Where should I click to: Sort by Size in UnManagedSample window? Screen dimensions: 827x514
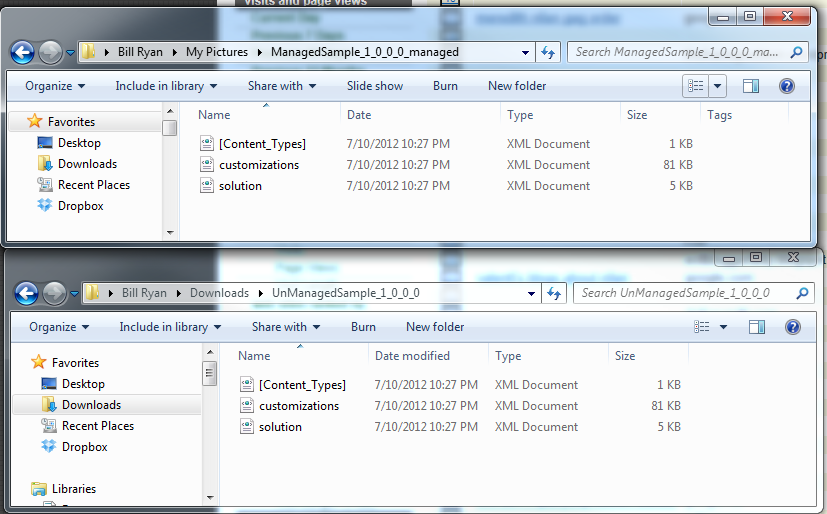[x=624, y=356]
